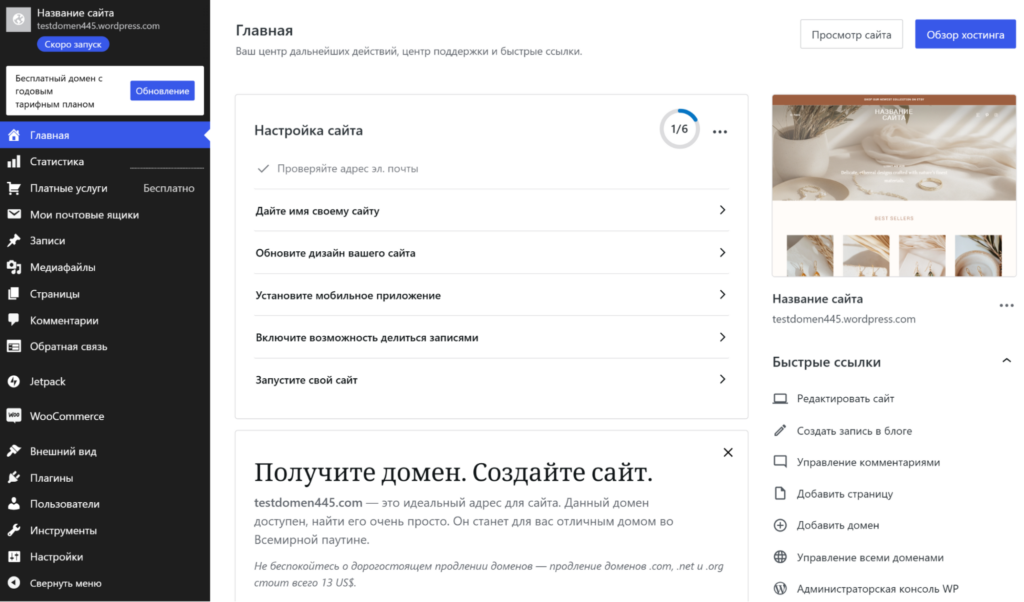Click the bar chart icon for Статистика
Viewport: 1024px width, 602px height.
click(x=14, y=161)
